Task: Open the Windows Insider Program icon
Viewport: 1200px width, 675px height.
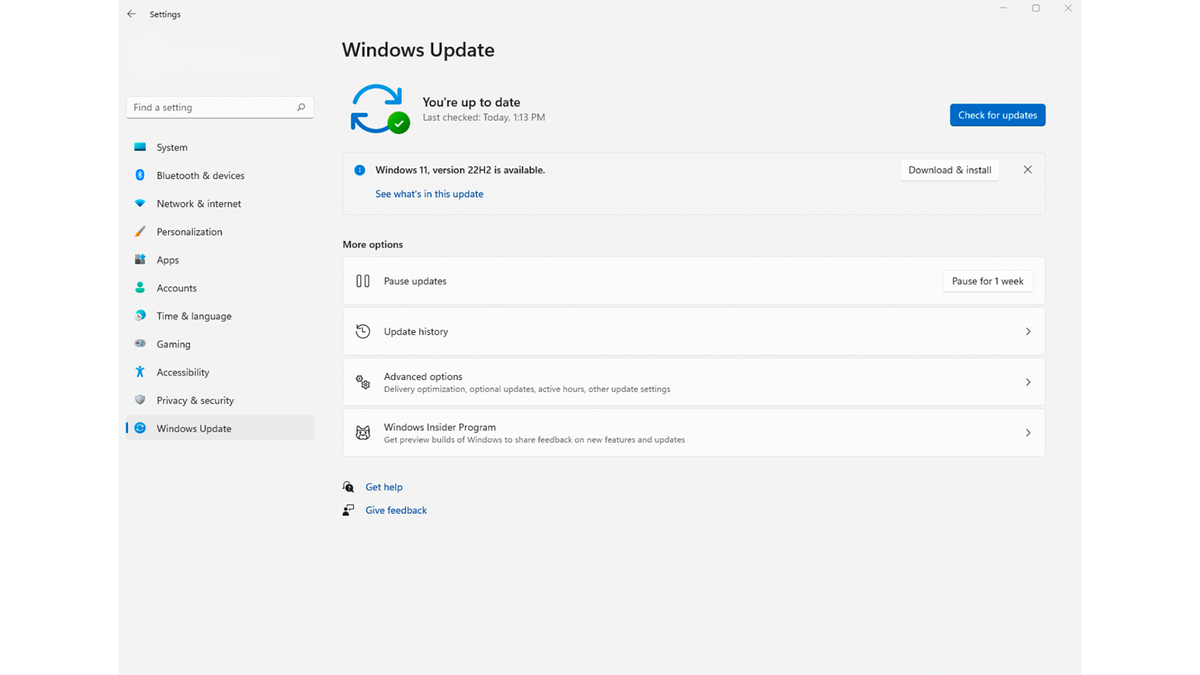Action: [x=362, y=432]
